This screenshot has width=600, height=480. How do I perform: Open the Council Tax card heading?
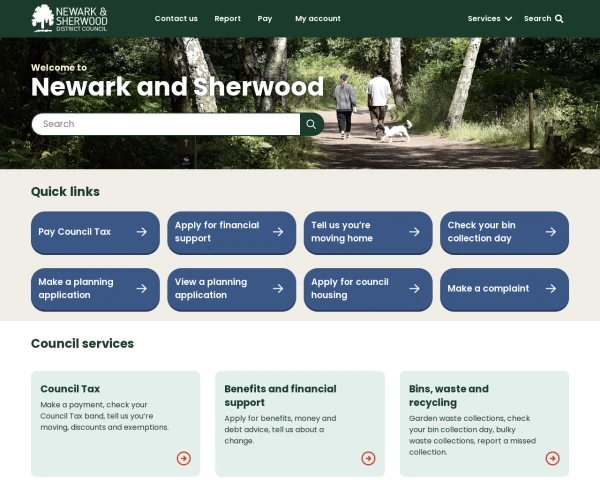tap(70, 389)
